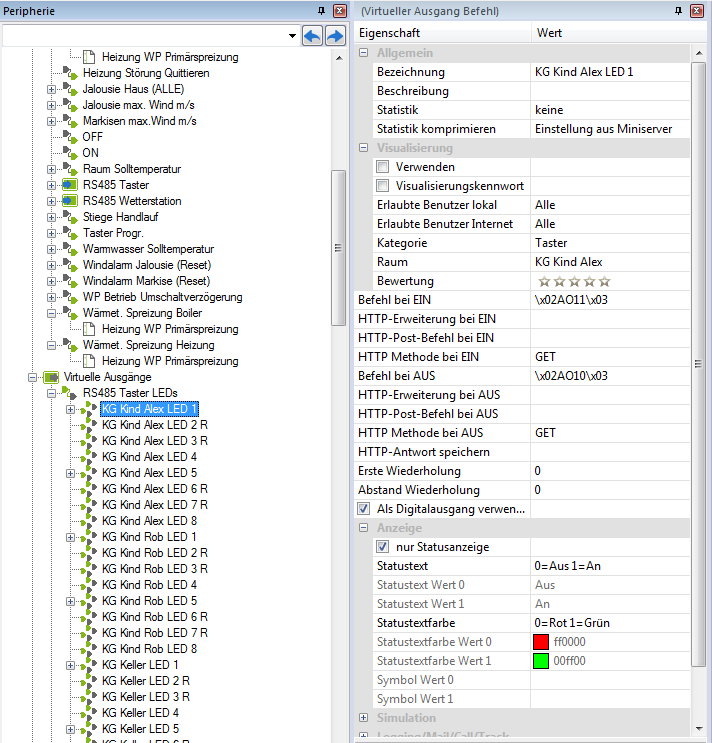Open the Peripherie search dropdown arrow
712x743 pixels.
[x=292, y=36]
